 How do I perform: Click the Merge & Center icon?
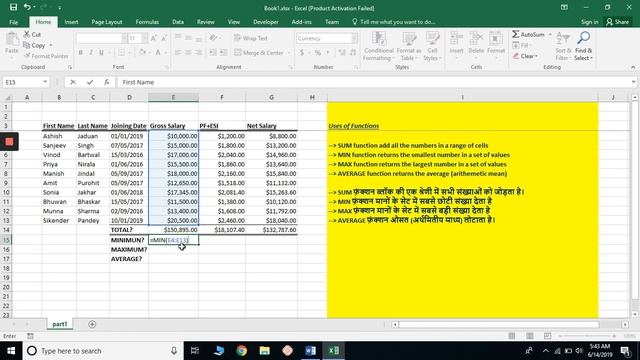[x=238, y=53]
